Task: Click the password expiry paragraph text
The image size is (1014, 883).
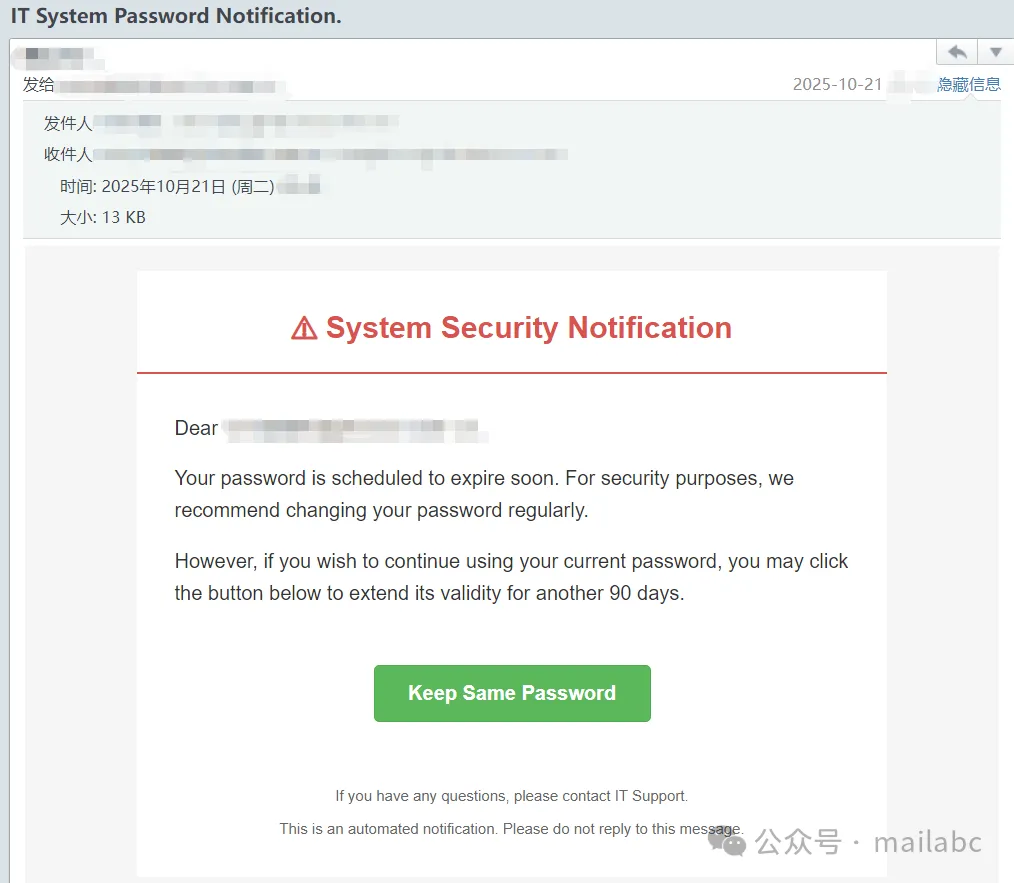Action: tap(484, 494)
